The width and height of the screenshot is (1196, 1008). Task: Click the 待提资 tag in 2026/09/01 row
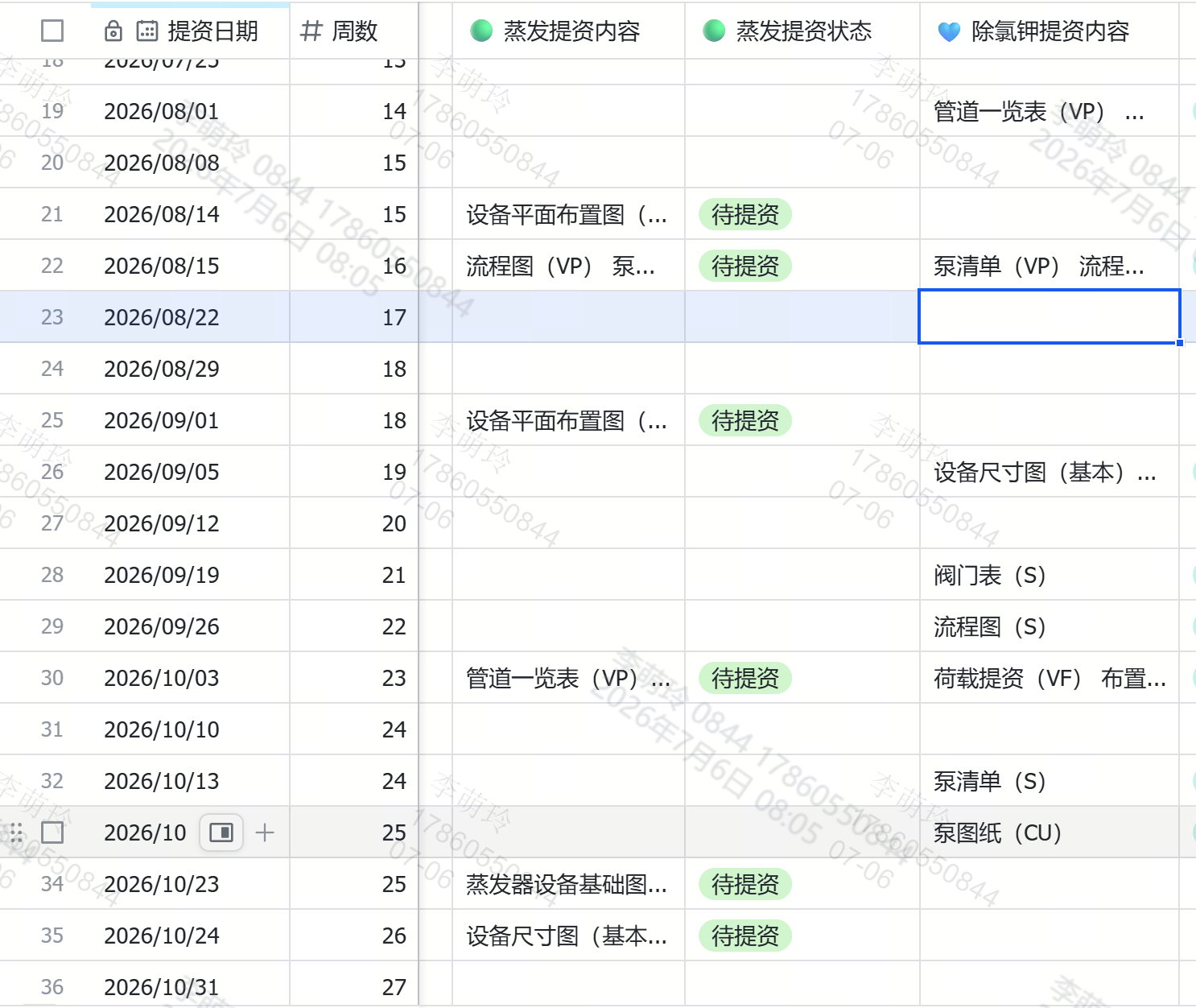click(745, 420)
